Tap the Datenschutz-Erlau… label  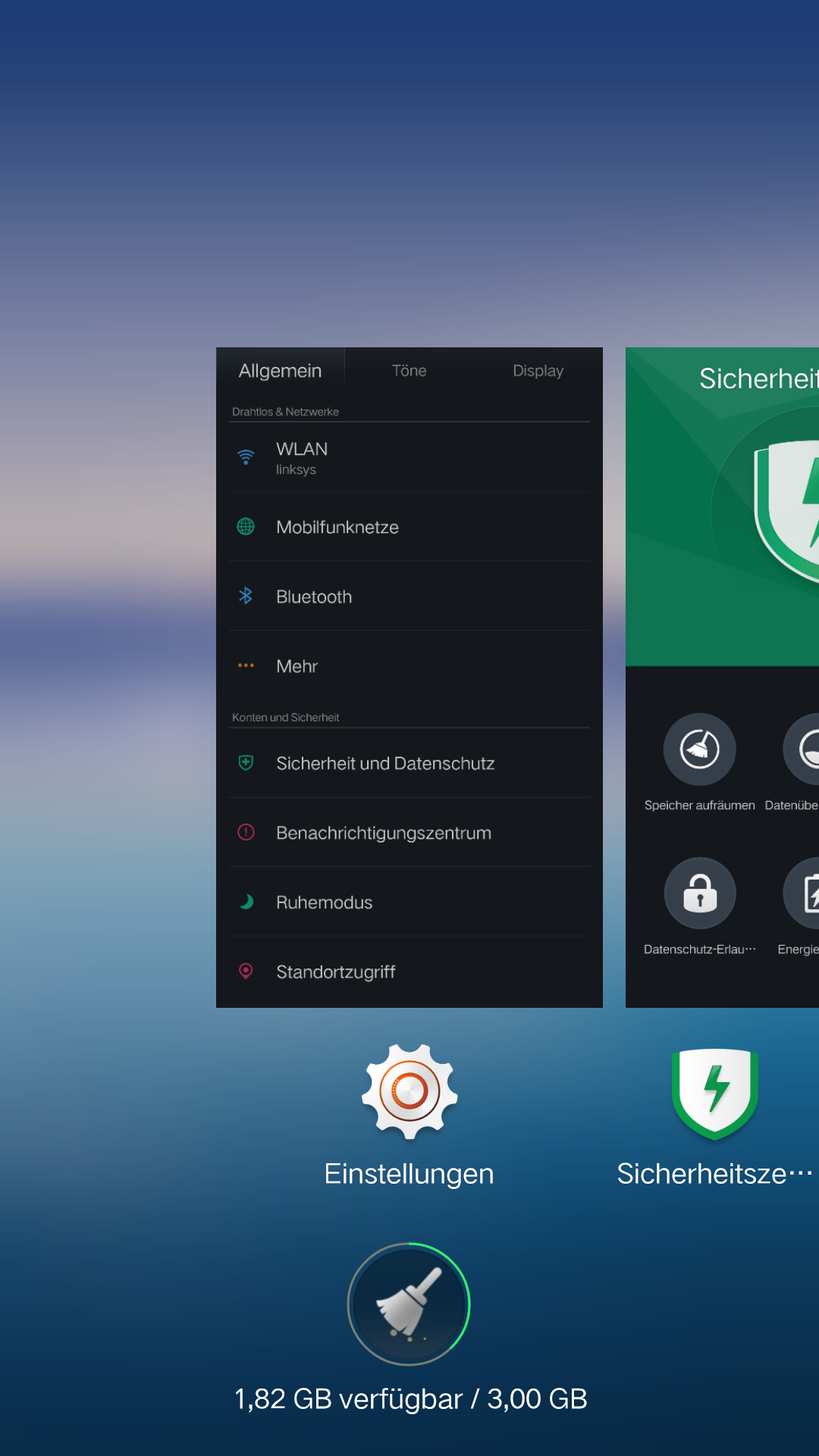pos(699,949)
